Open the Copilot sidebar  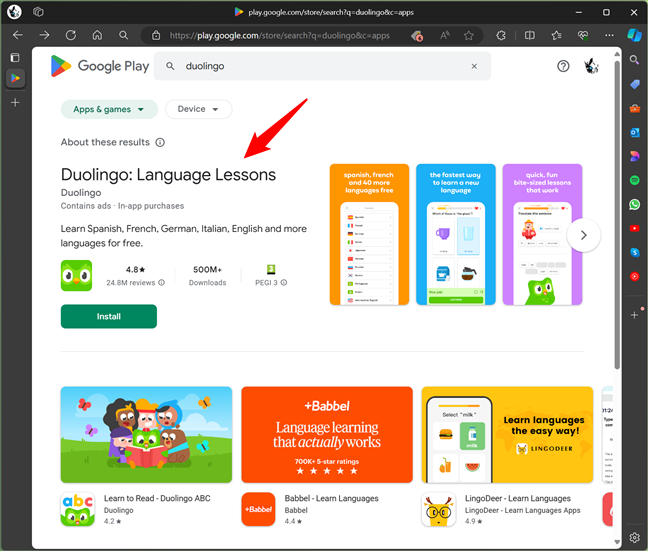(x=634, y=35)
